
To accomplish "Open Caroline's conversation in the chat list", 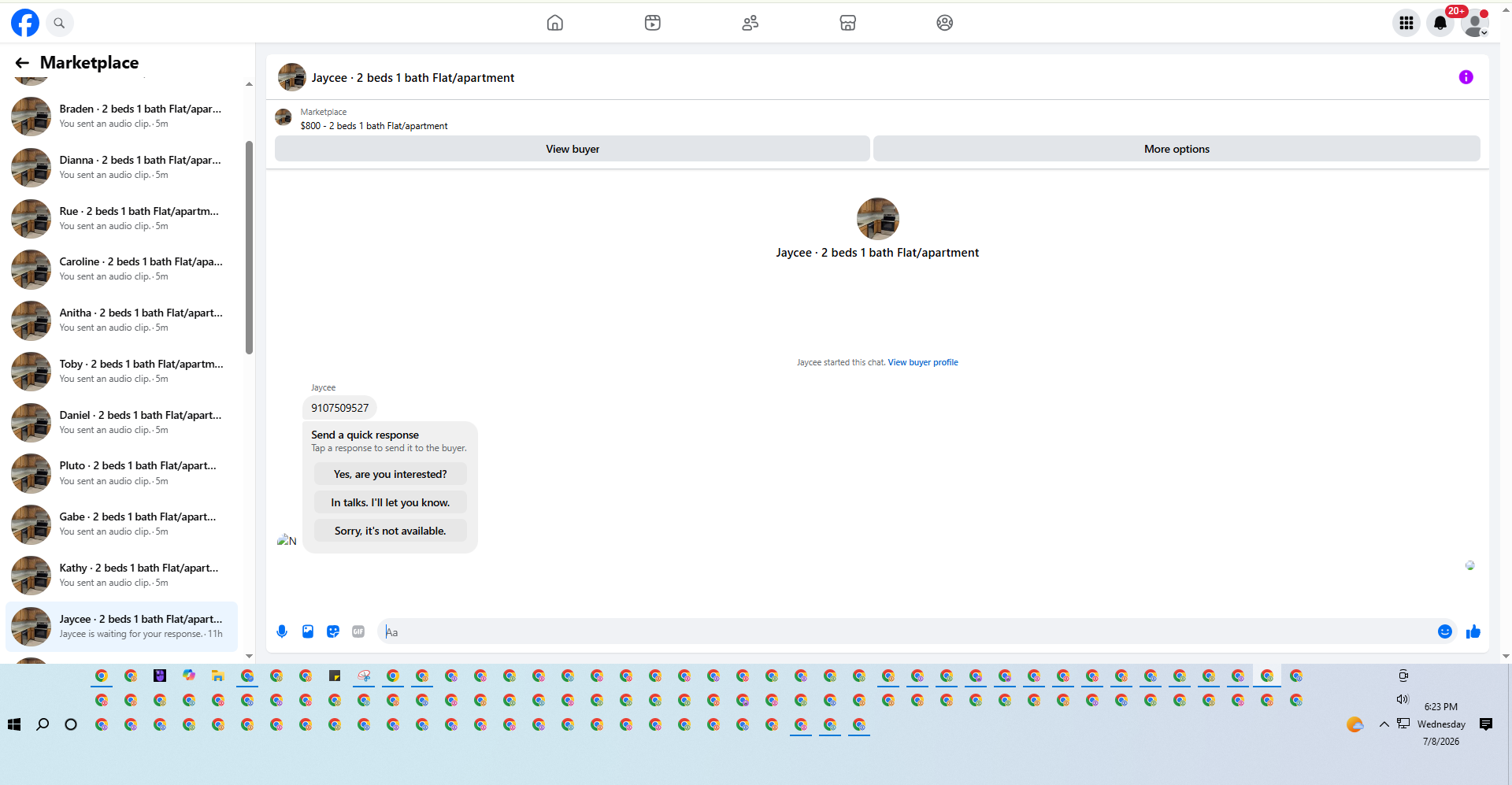I will click(122, 269).
